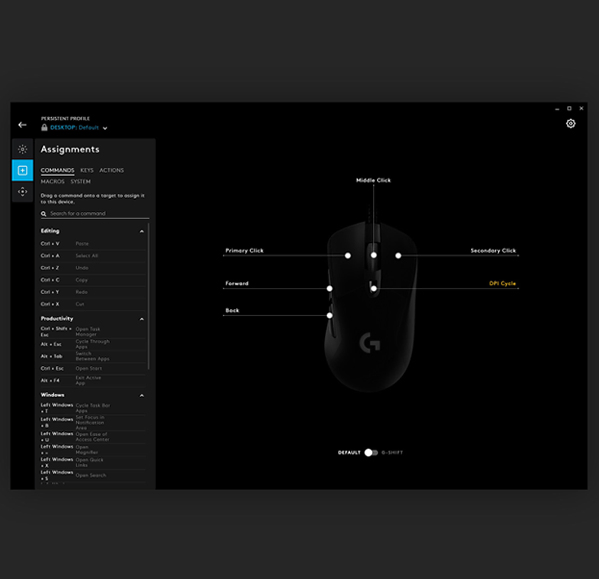Click the Search for a command field
This screenshot has height=579, width=599.
point(95,213)
